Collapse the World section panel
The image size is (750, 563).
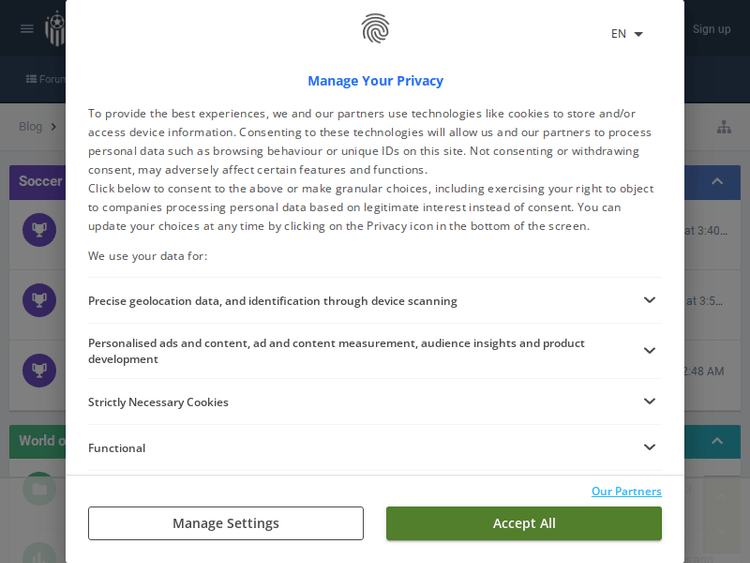pyautogui.click(x=717, y=441)
